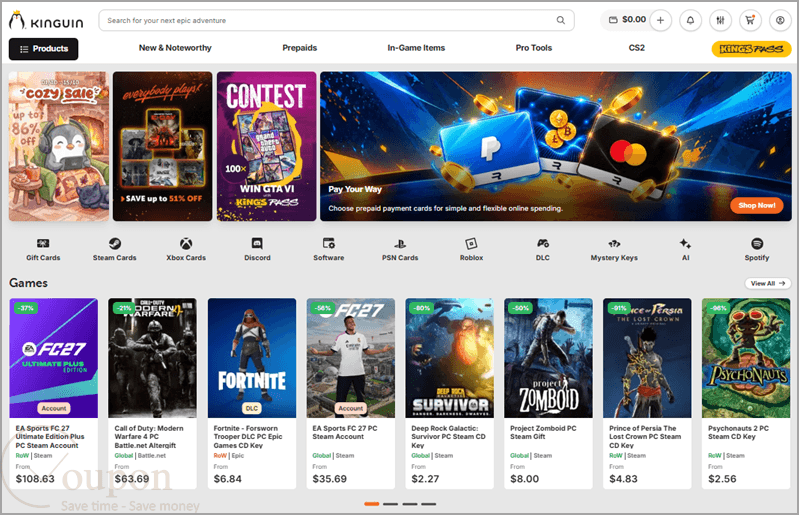799x515 pixels.
Task: Open Deep Rock Galactic Survivor cover
Action: coord(449,358)
